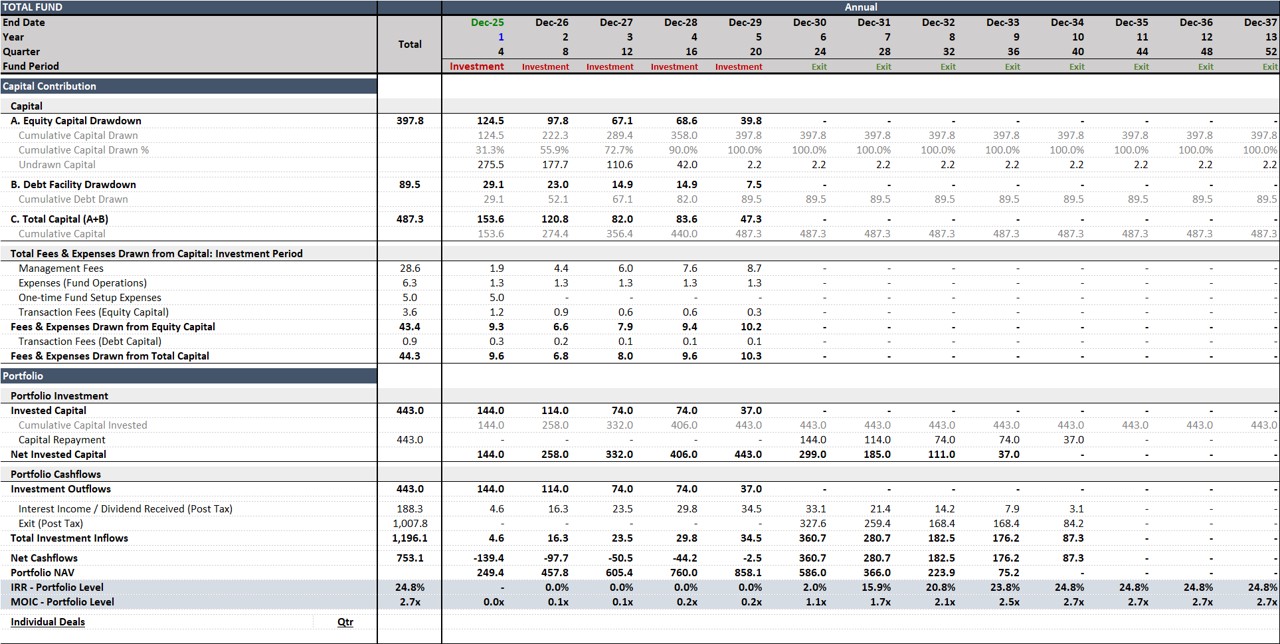Screen dimensions: 1280x644
Task: Click the Total Investment Inflows label
Action: tap(70, 538)
